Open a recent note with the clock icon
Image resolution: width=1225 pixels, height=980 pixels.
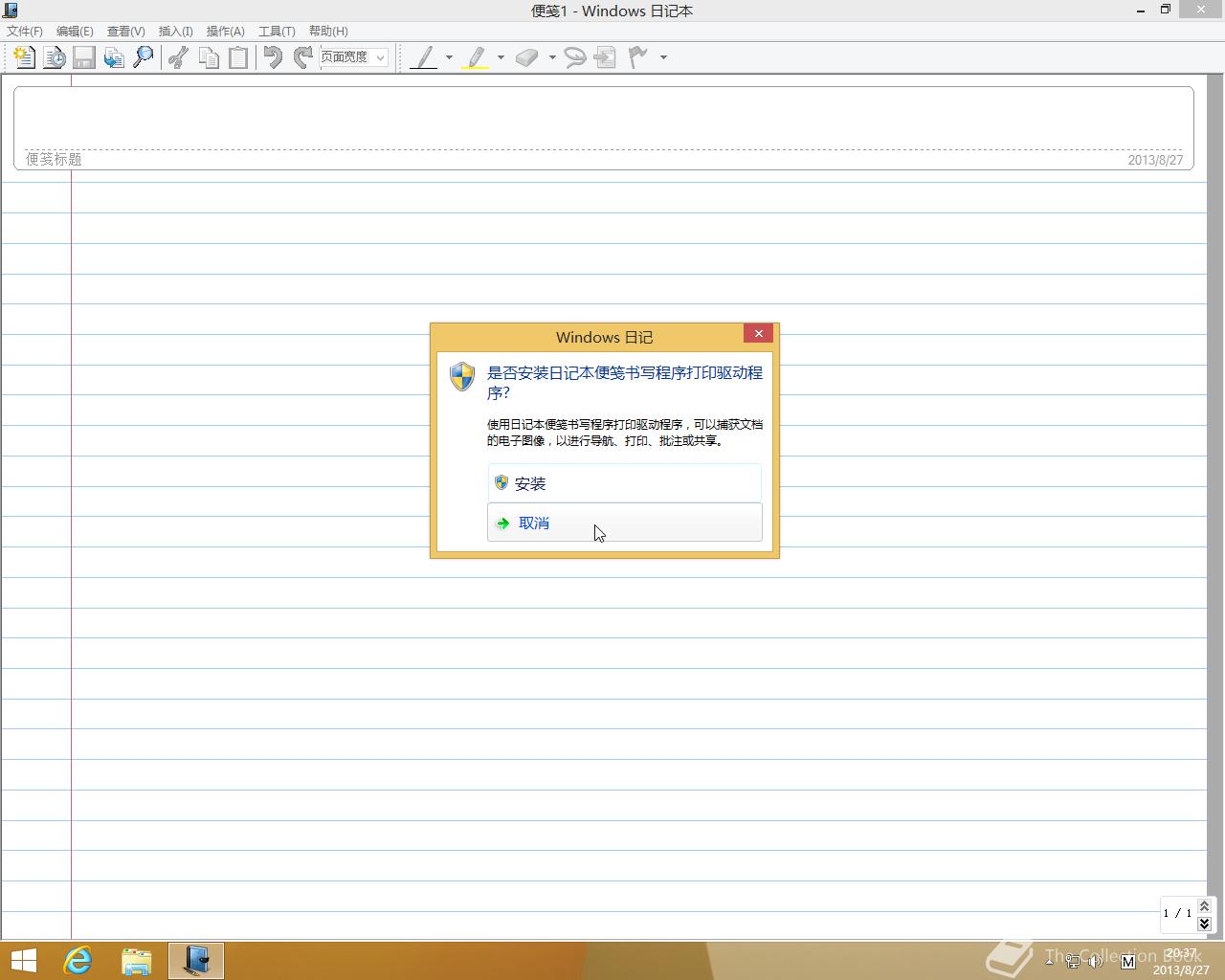(55, 57)
